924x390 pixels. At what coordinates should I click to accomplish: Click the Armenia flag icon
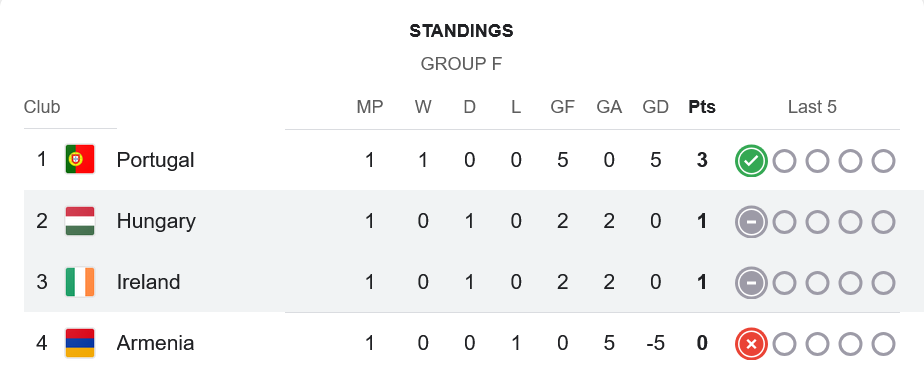click(80, 343)
